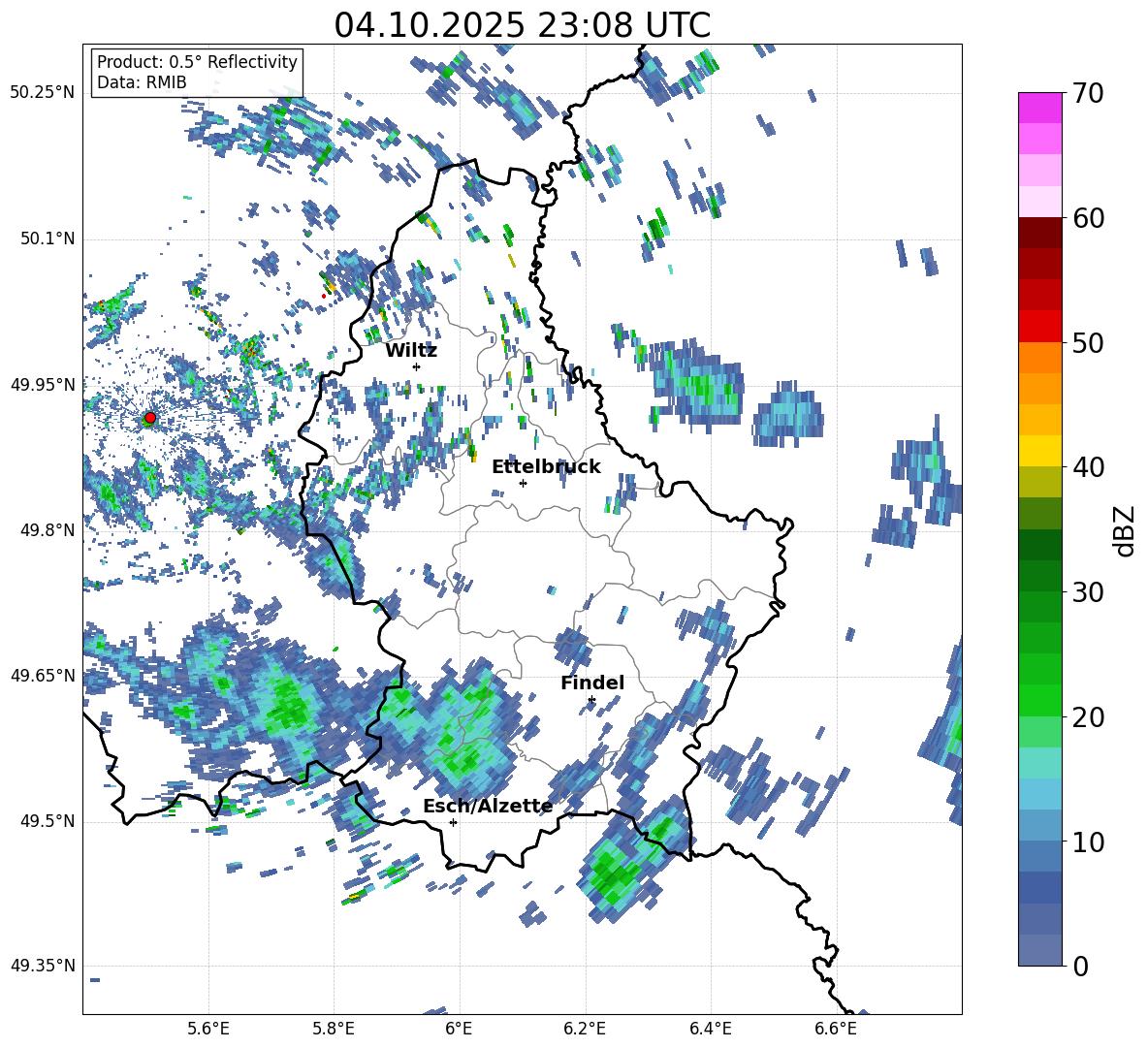Click the dBZ colorbar axis label
Viewport: 1148px width, 1048px height.
1126,530
